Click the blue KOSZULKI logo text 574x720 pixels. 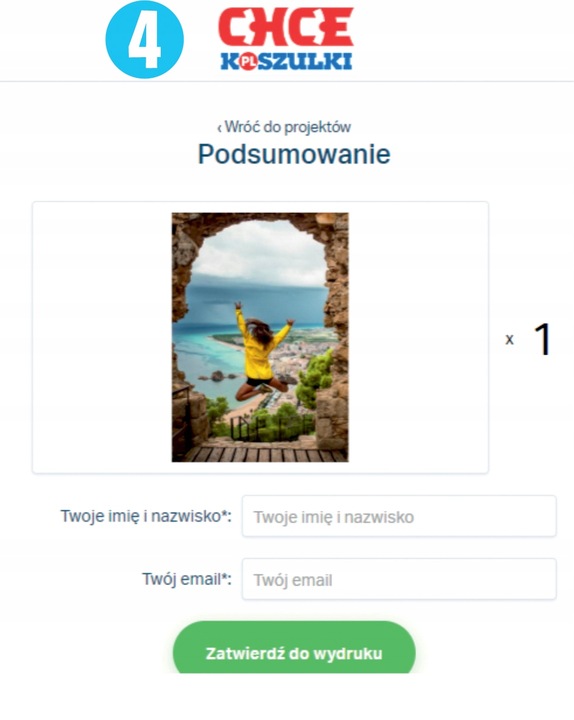click(286, 62)
